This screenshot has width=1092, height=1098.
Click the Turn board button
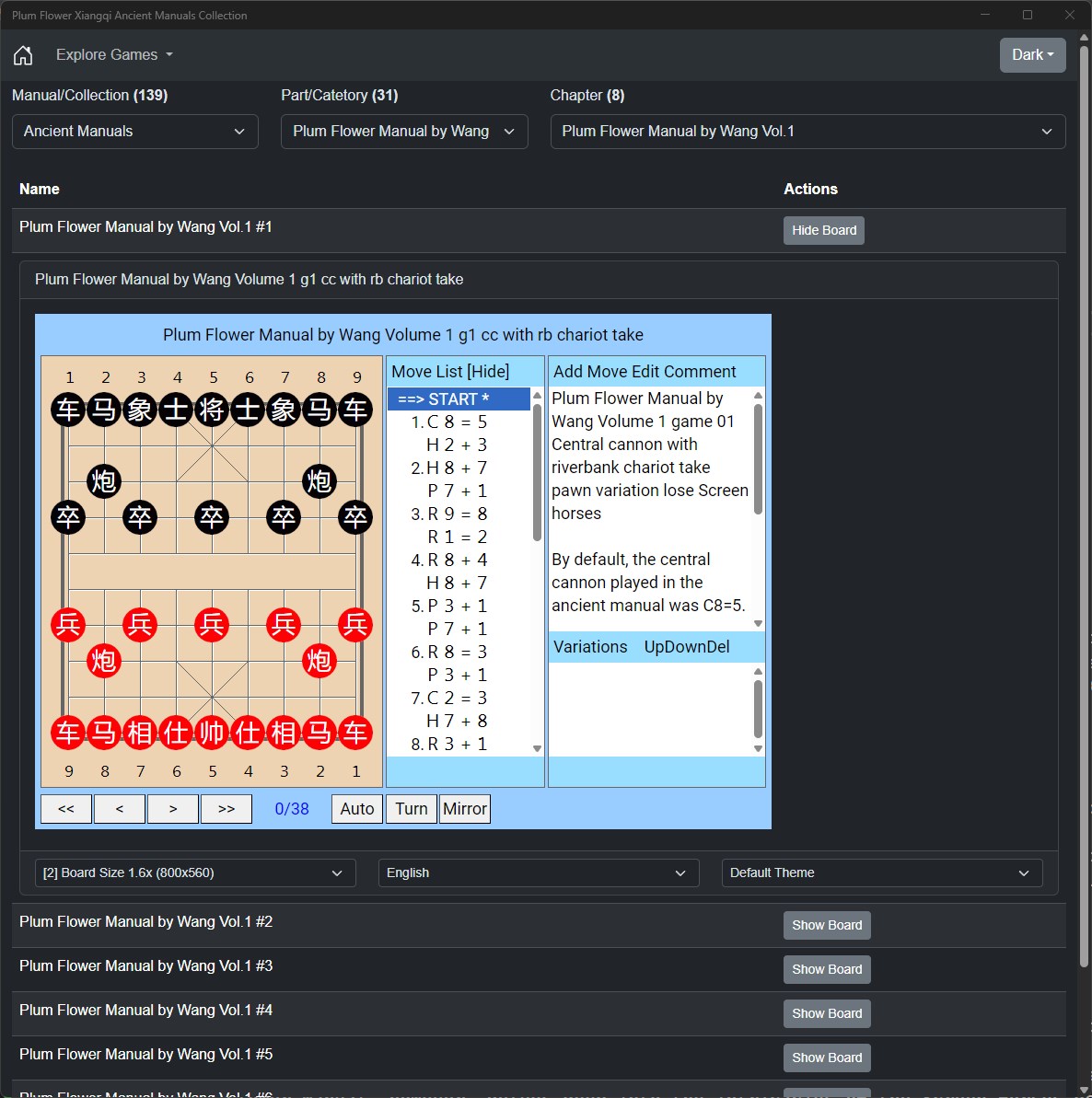(412, 809)
